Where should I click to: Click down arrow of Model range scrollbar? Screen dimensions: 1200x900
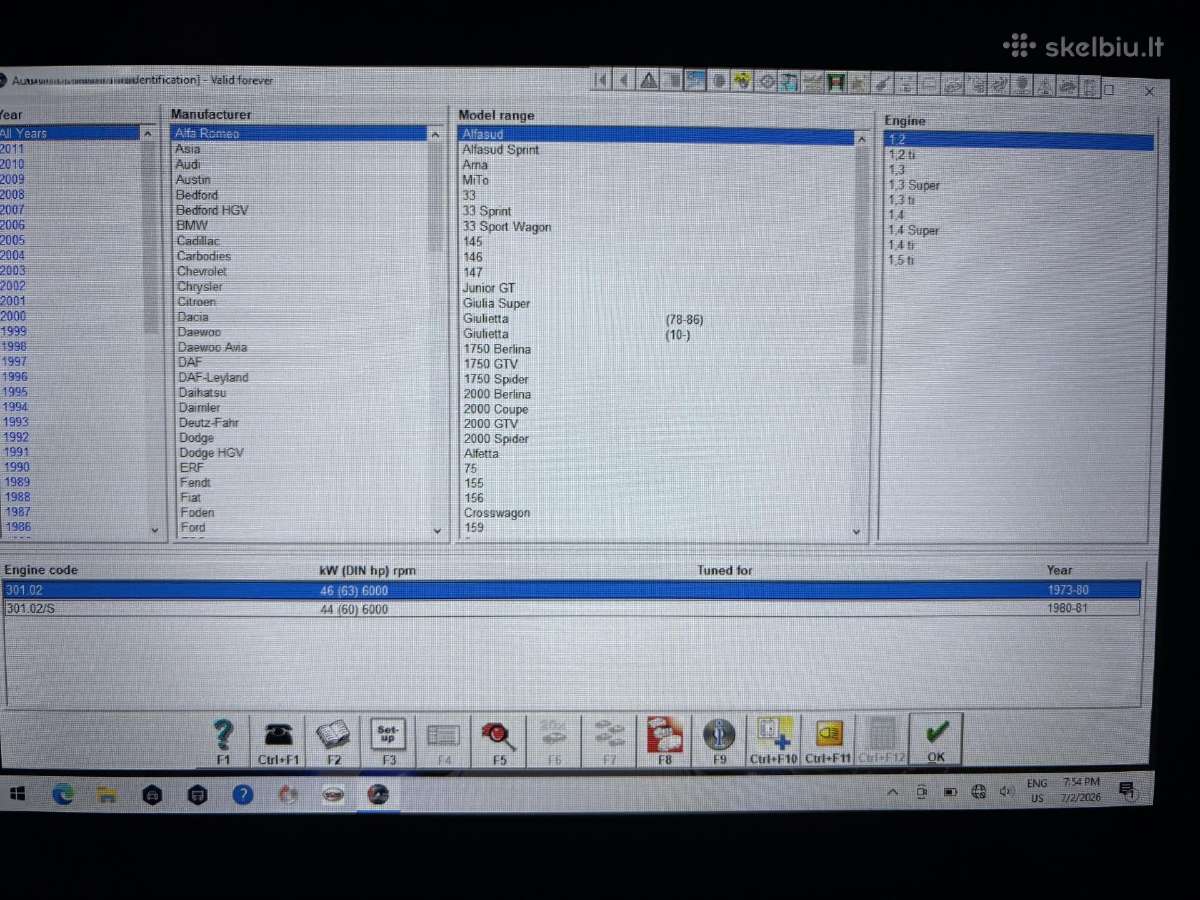click(856, 532)
